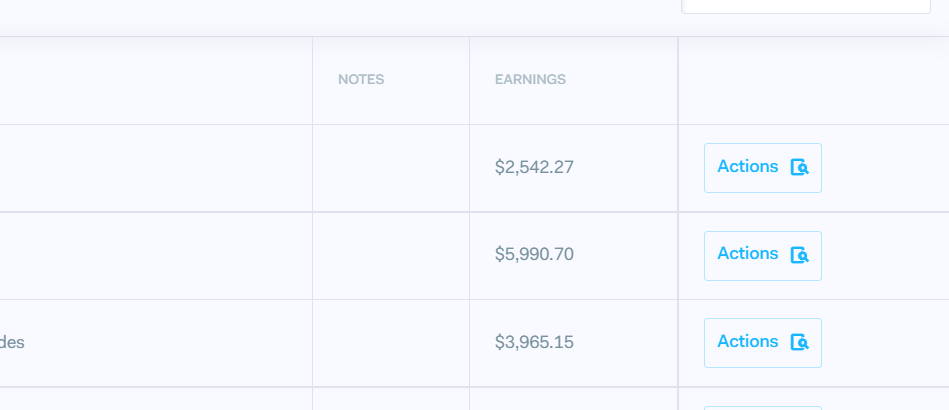This screenshot has height=410, width=949.
Task: Sort by the EARNINGS column header
Action: [530, 80]
